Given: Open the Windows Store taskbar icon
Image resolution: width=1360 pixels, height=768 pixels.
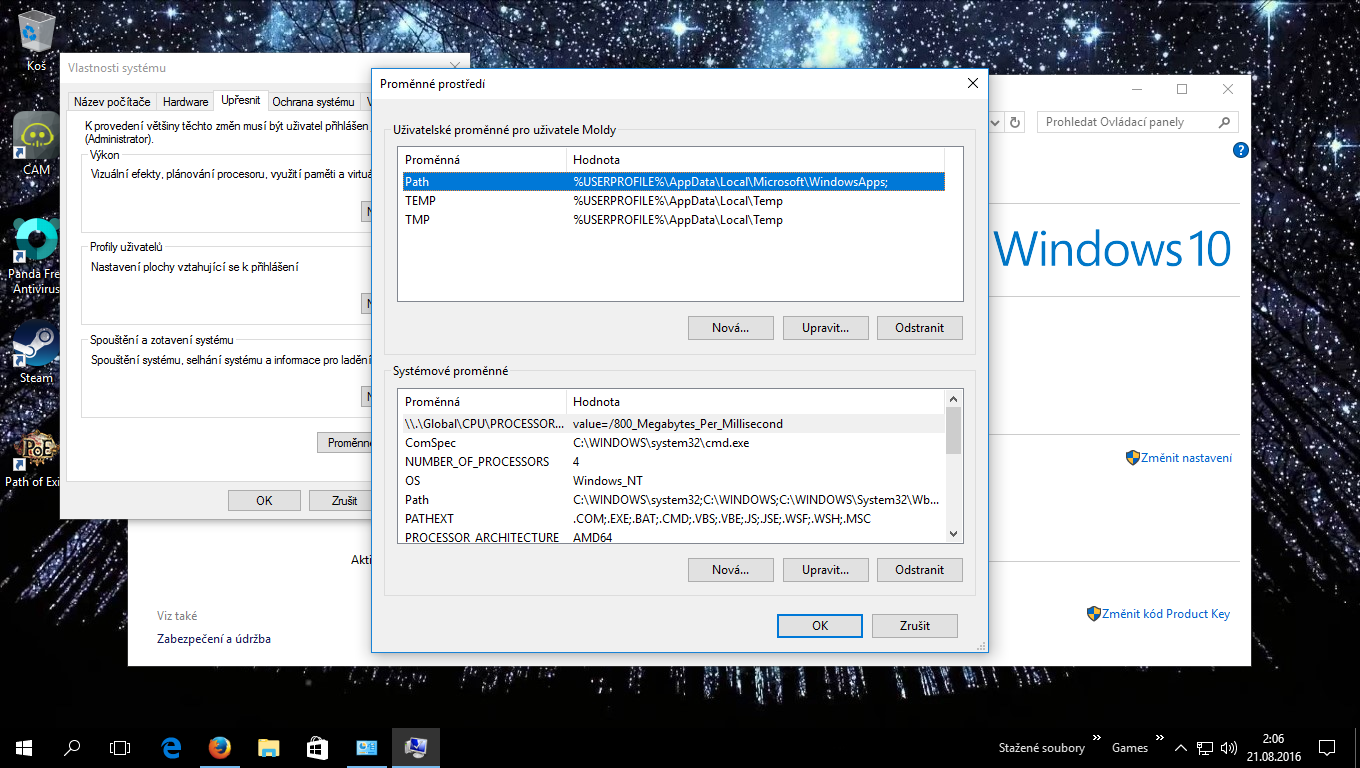Looking at the screenshot, I should pyautogui.click(x=317, y=747).
